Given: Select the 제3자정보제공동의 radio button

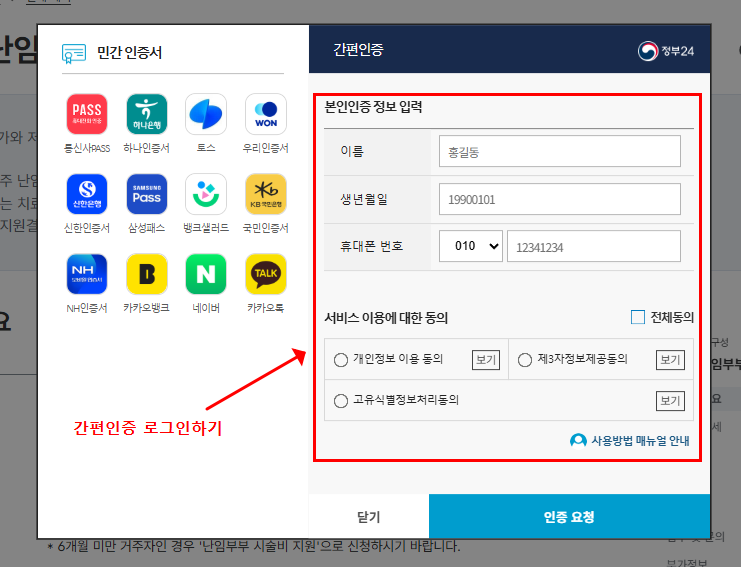Looking at the screenshot, I should point(525,360).
